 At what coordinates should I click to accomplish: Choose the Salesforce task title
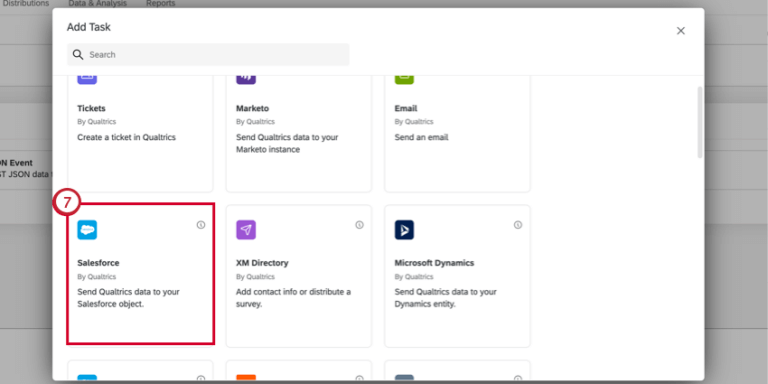[98, 263]
